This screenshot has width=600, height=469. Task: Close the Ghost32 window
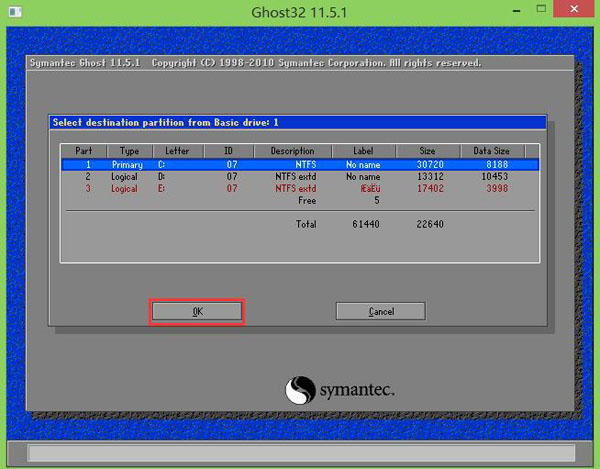coord(574,9)
